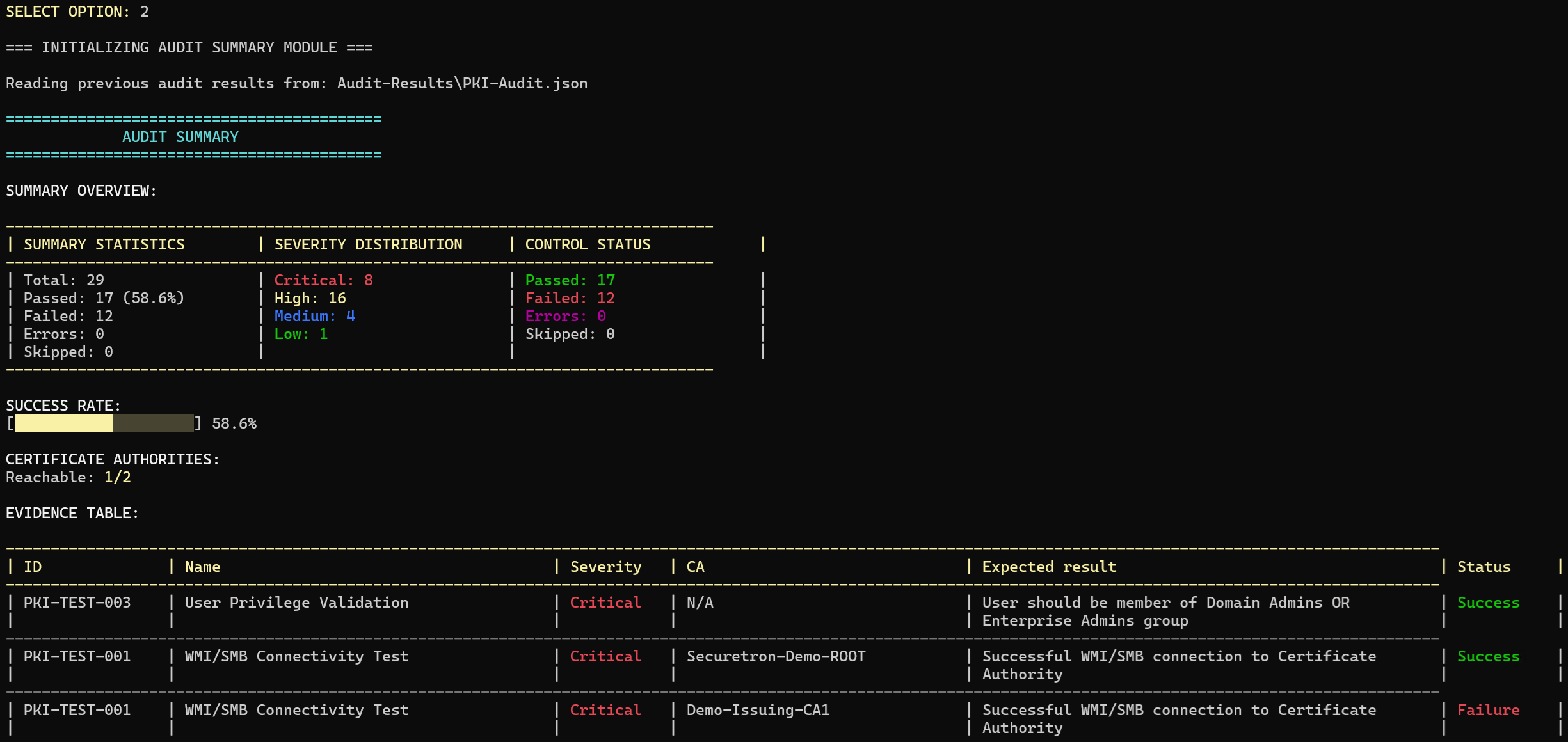Screen dimensions: 1568x742
Task: Click the 'Severity' header in evidence table
Action: pos(606,567)
